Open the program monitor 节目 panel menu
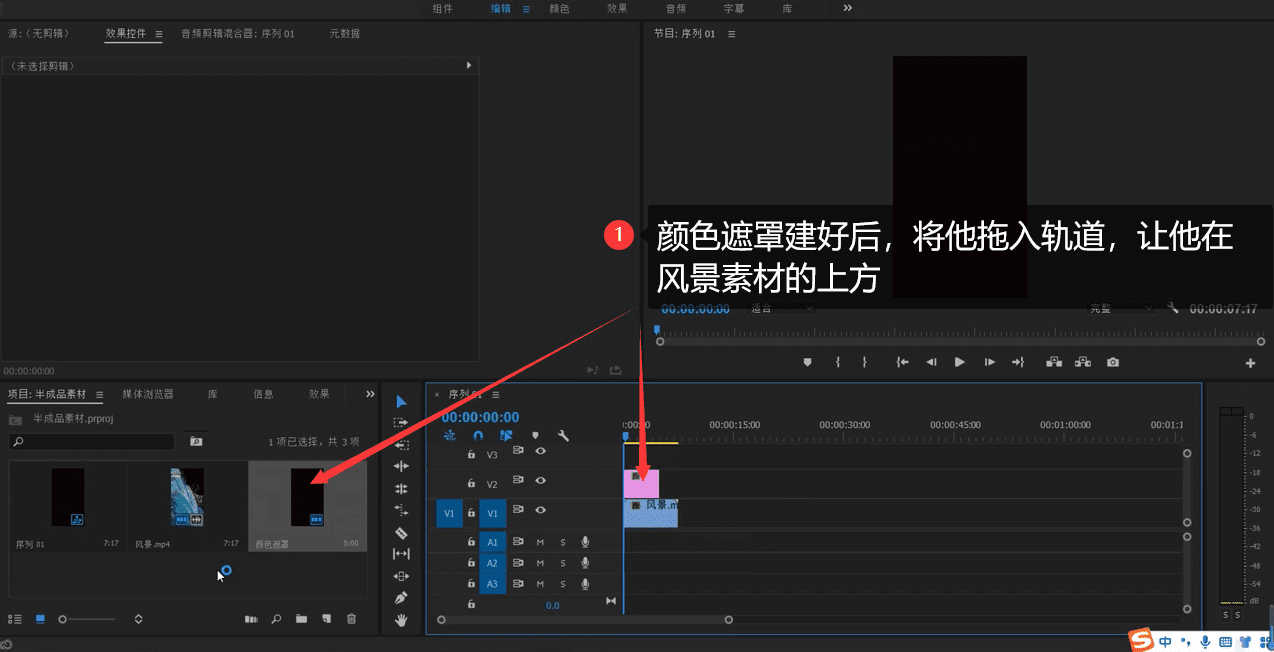 [x=731, y=34]
